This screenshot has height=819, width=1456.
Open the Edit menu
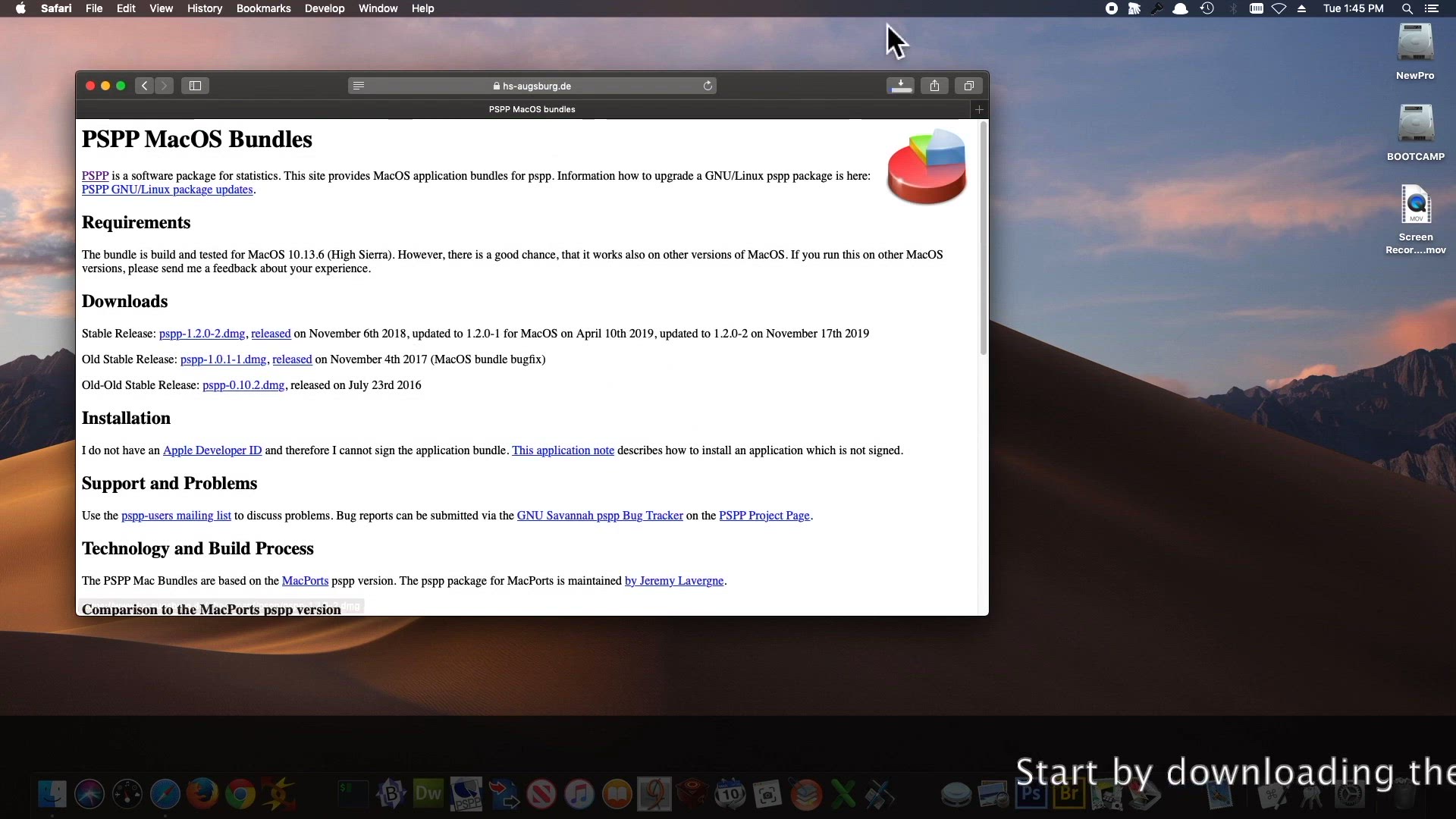126,8
